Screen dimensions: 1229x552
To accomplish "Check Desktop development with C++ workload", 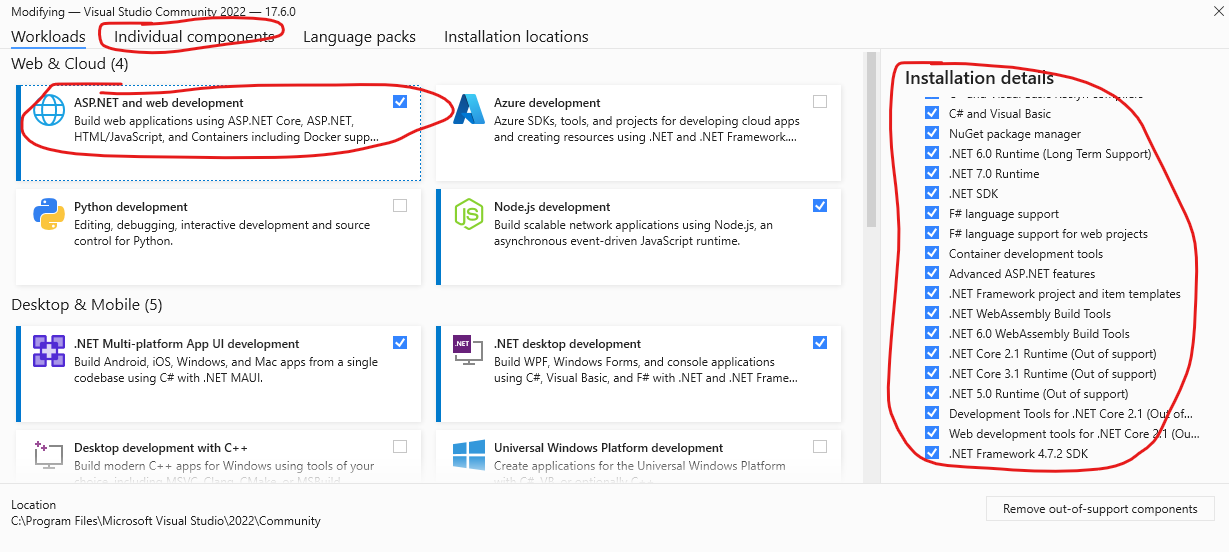I will point(401,447).
